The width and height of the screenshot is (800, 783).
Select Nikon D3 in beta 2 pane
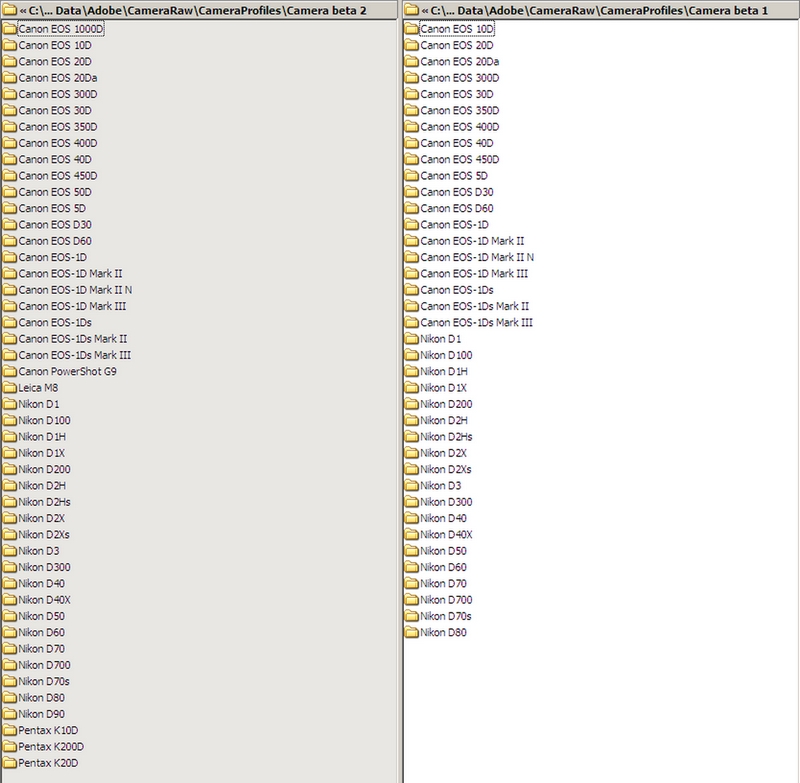39,551
